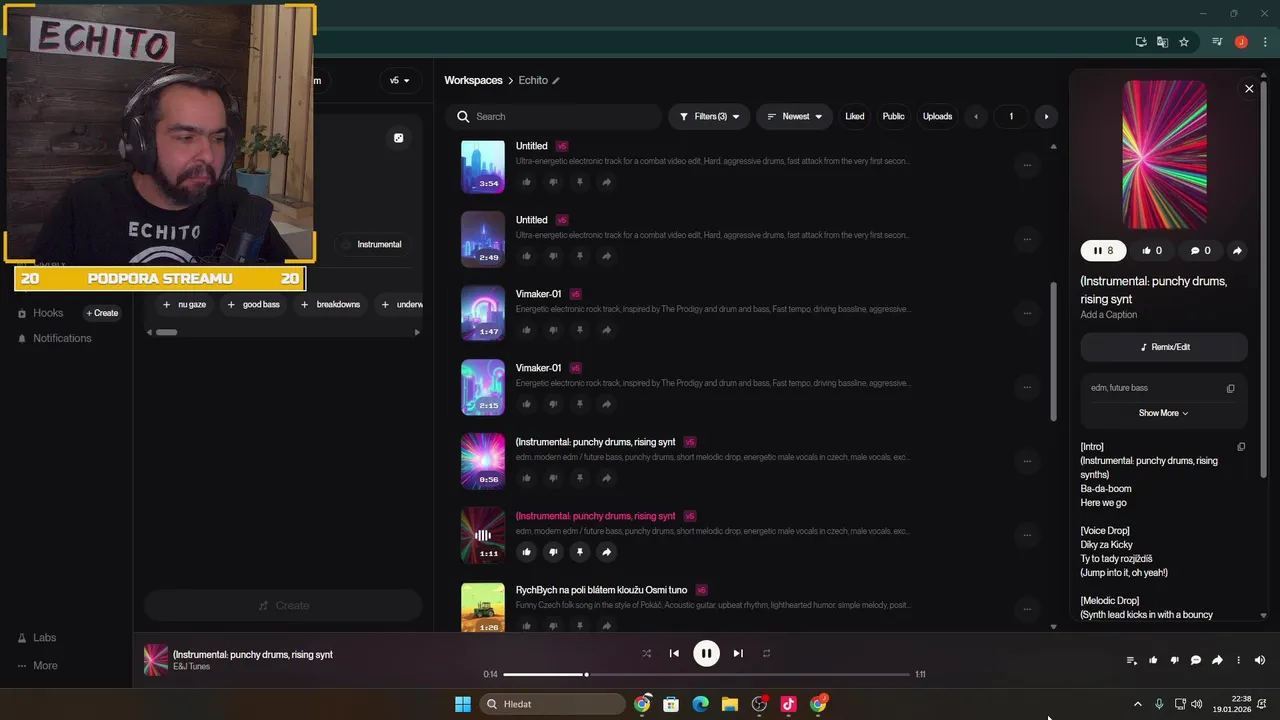
Task: Toggle the Uploads filter
Action: (x=937, y=116)
